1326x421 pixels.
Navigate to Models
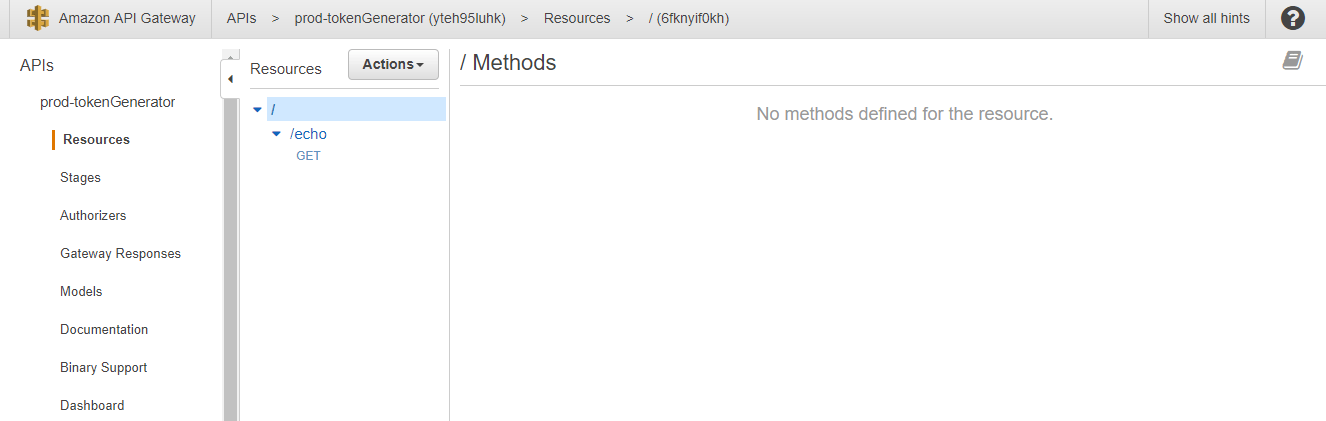click(x=81, y=292)
